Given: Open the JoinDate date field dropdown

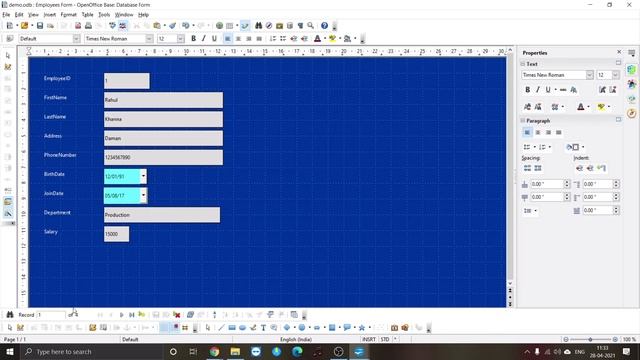Looking at the screenshot, I should click(x=143, y=196).
